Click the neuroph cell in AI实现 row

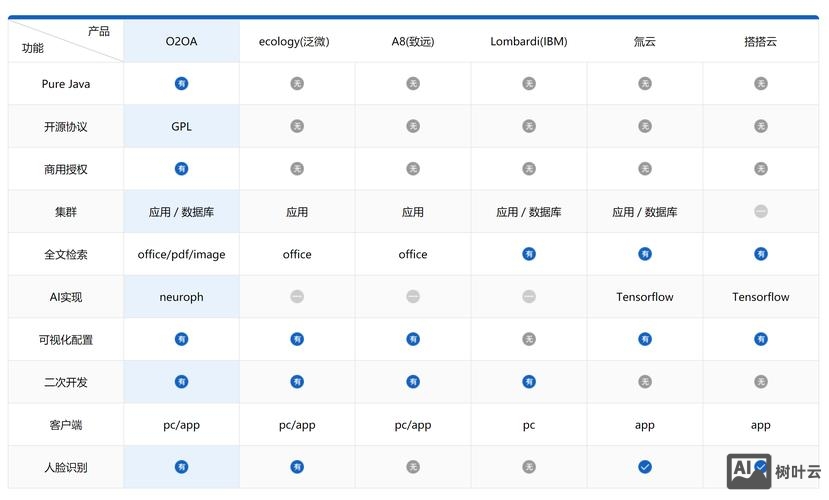pyautogui.click(x=181, y=297)
